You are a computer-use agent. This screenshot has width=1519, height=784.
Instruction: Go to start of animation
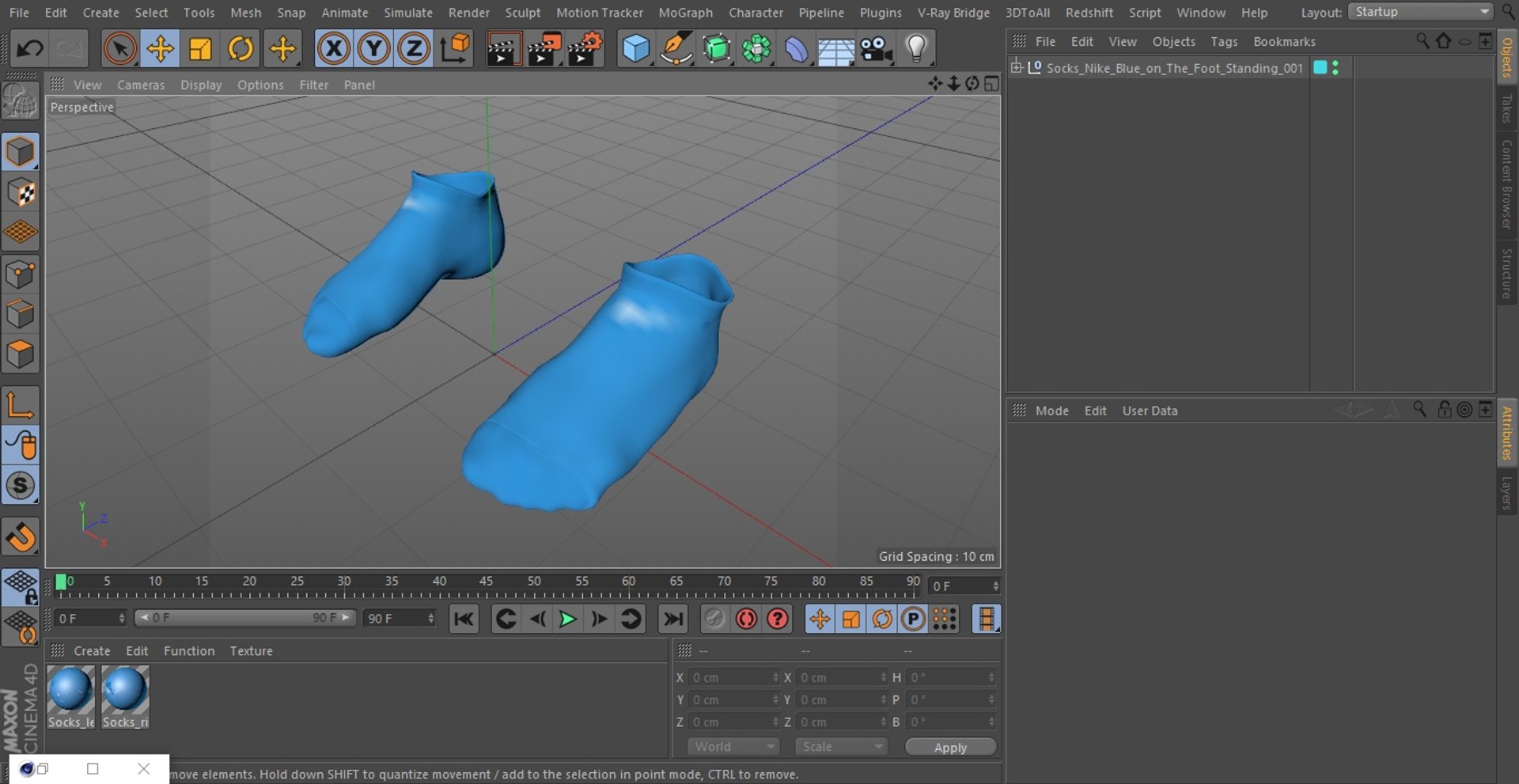tap(464, 619)
